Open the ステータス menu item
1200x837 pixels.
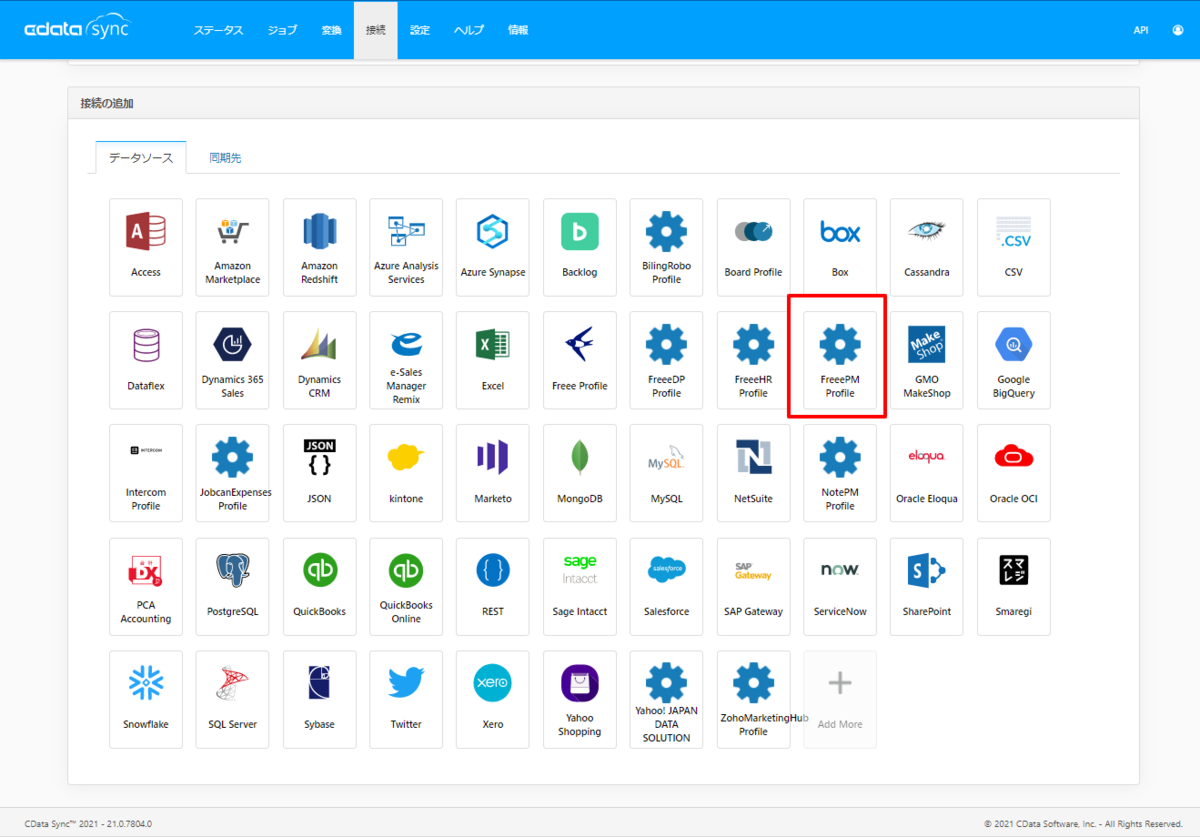(219, 30)
